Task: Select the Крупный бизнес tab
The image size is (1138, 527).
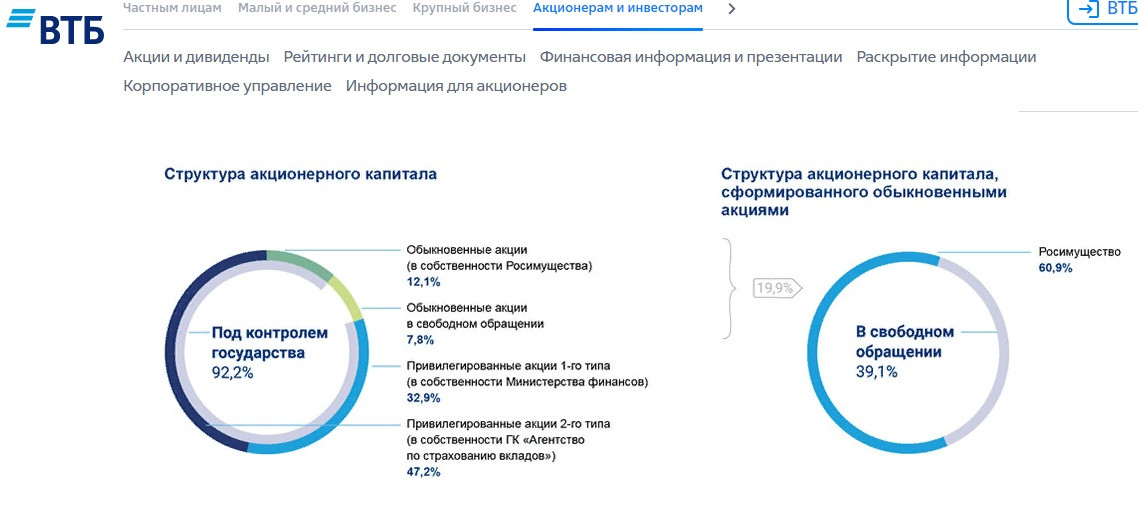Action: pyautogui.click(x=464, y=8)
